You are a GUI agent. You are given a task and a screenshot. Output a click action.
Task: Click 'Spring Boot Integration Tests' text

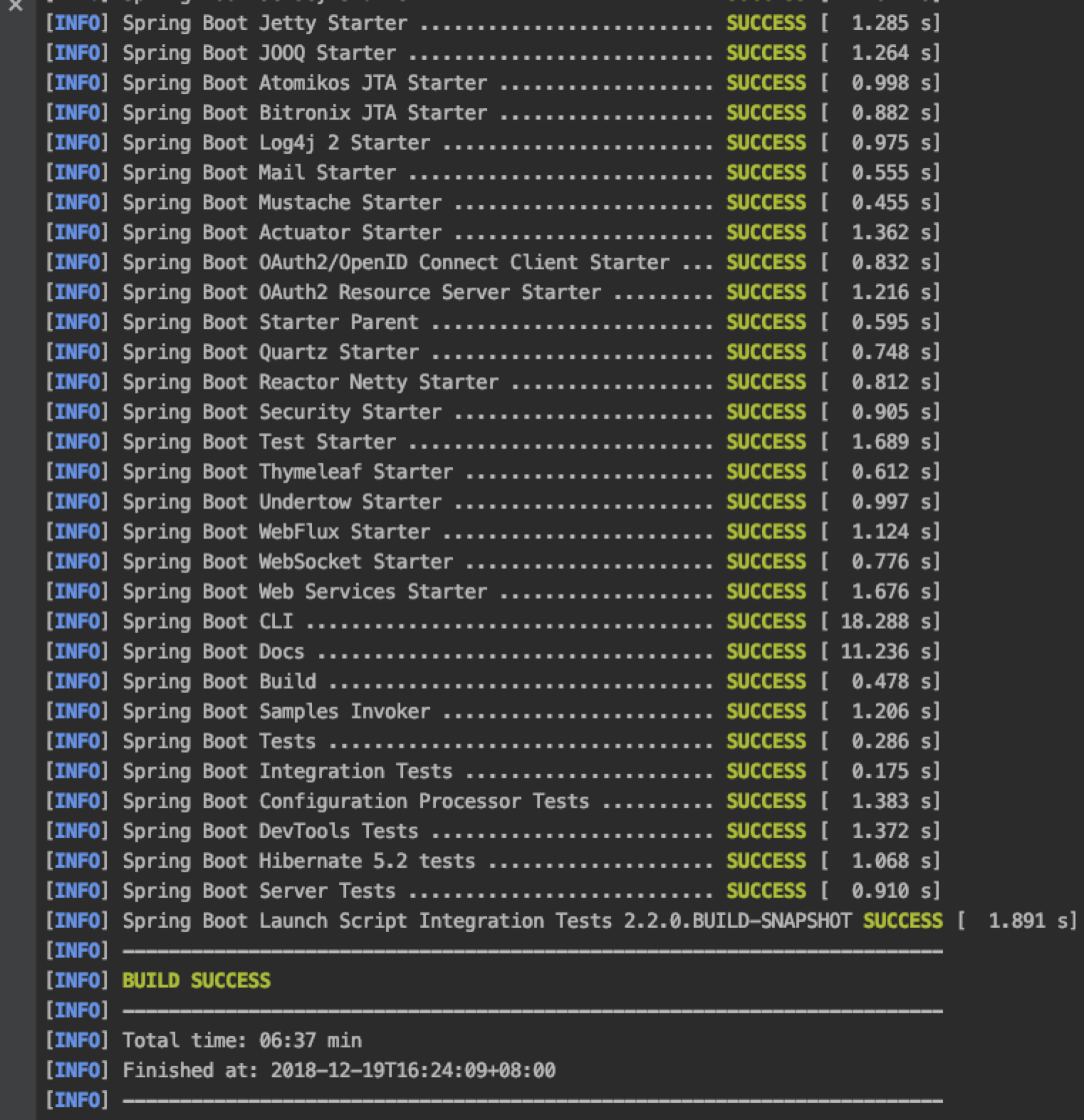pos(288,771)
